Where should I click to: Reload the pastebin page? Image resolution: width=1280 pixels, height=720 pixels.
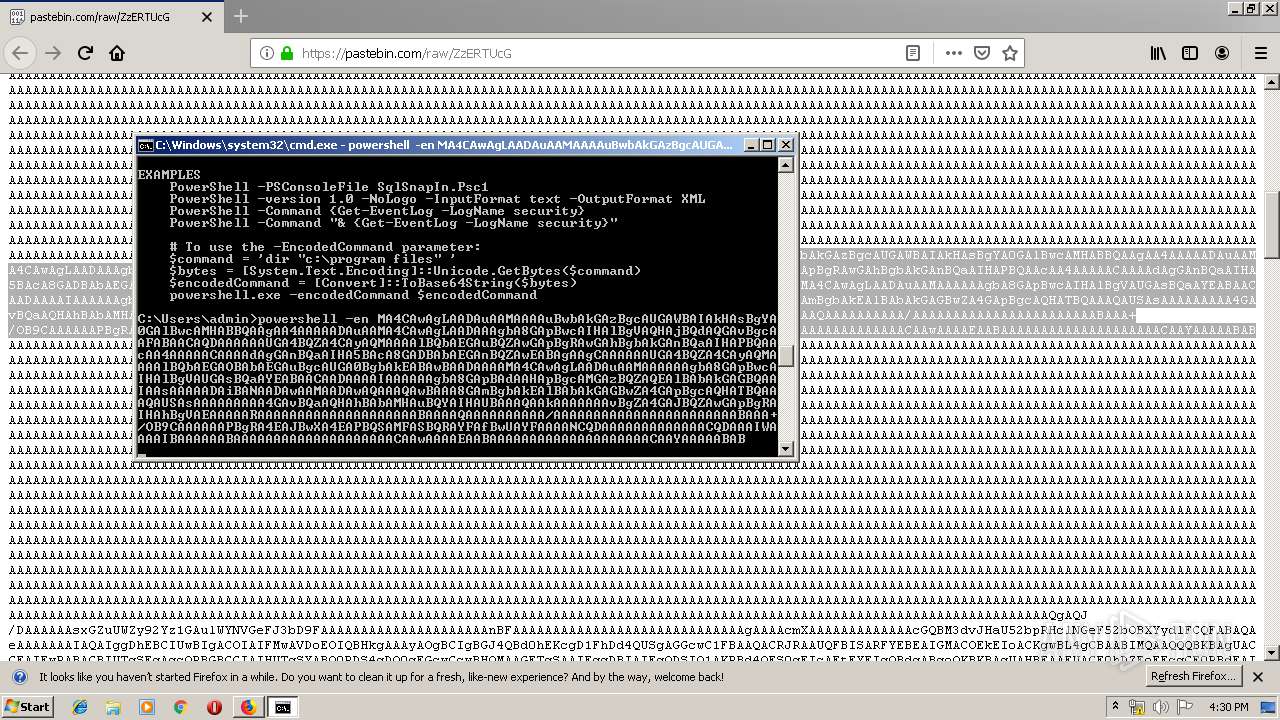click(x=85, y=53)
